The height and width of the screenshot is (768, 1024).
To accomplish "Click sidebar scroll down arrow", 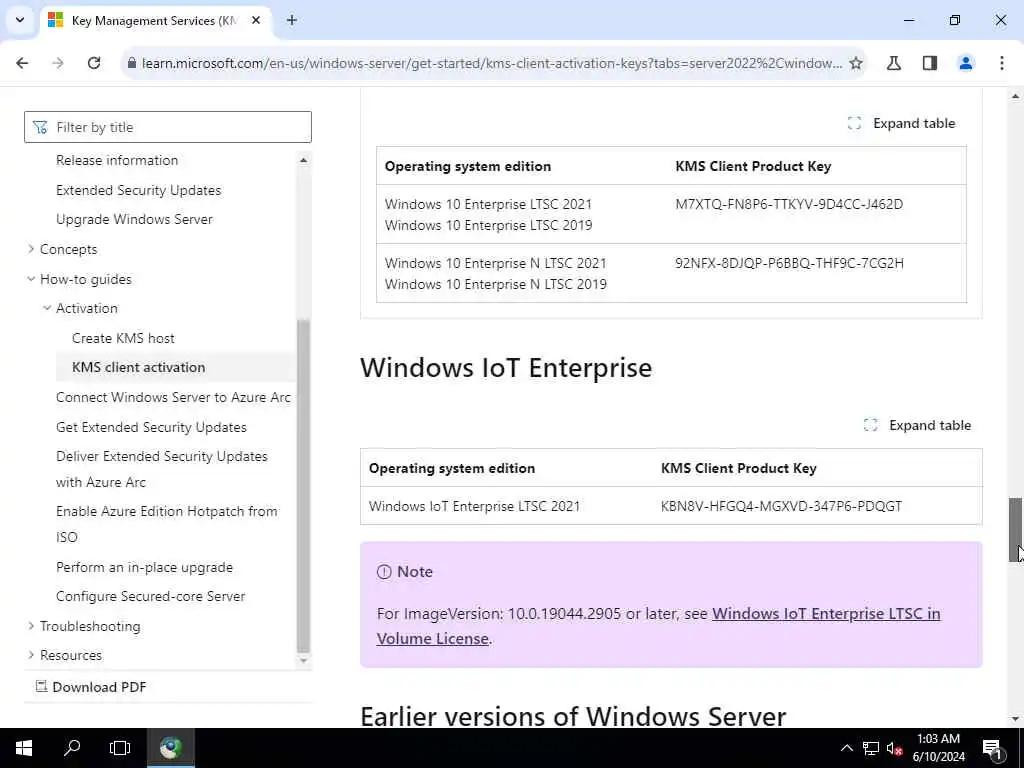I will tap(303, 660).
